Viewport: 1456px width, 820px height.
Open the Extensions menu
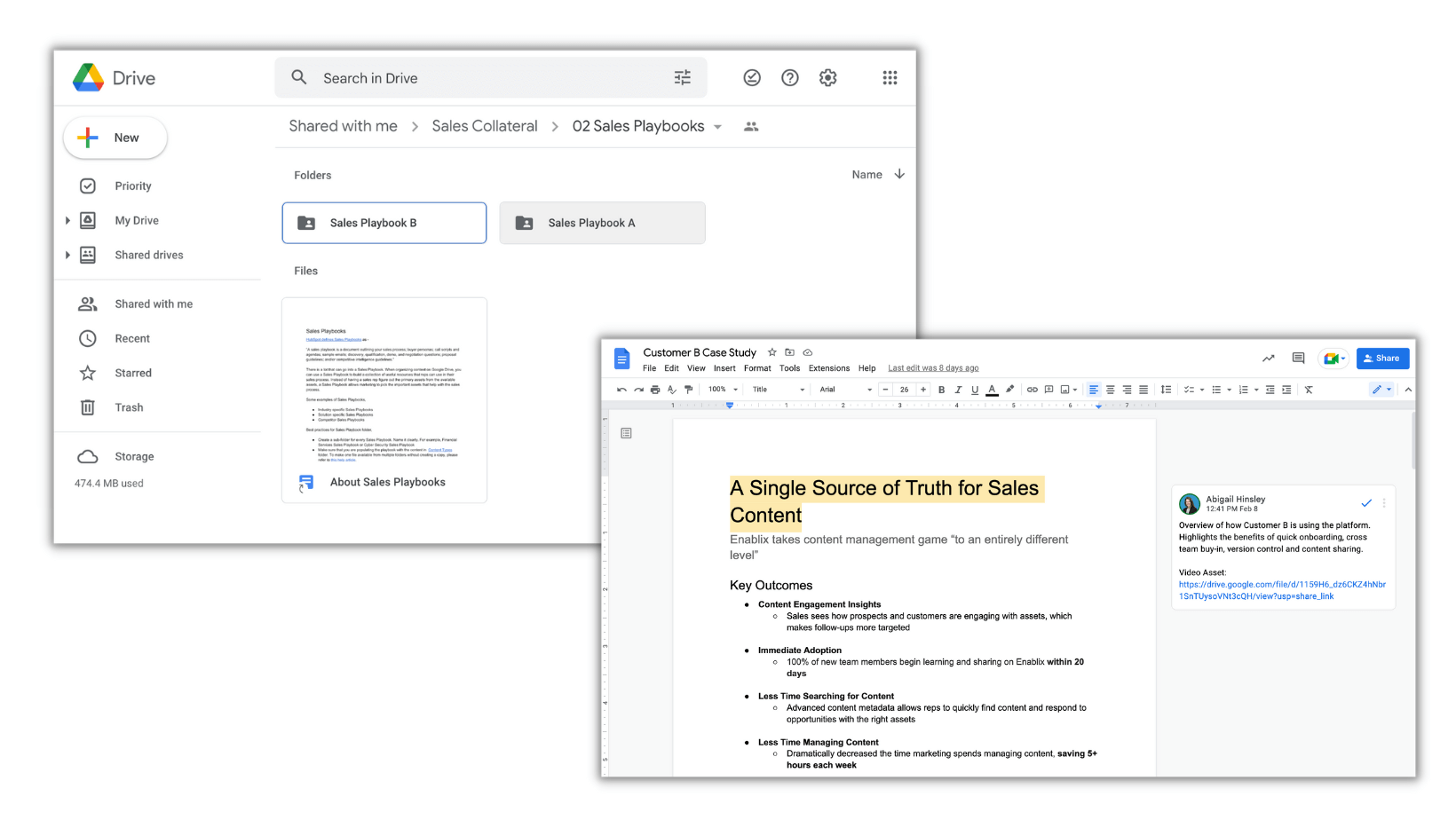pos(828,368)
